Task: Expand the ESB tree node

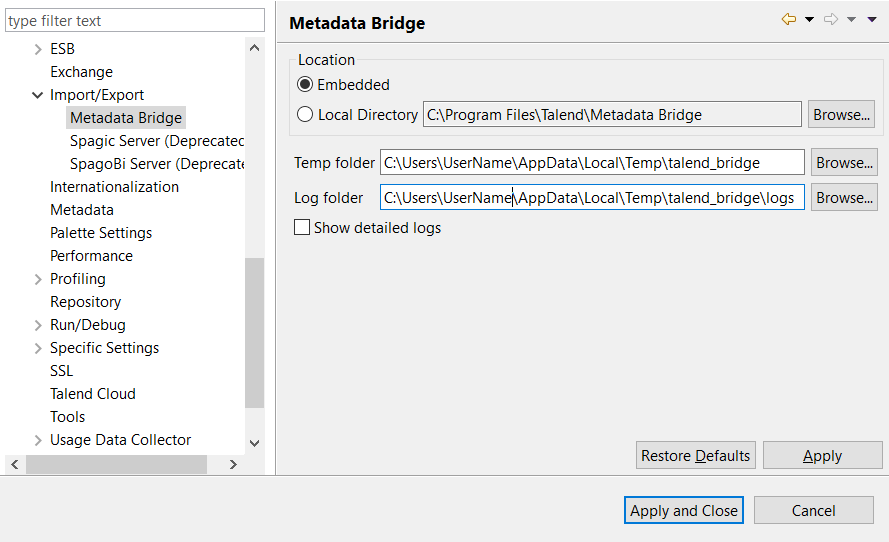Action: tap(38, 49)
